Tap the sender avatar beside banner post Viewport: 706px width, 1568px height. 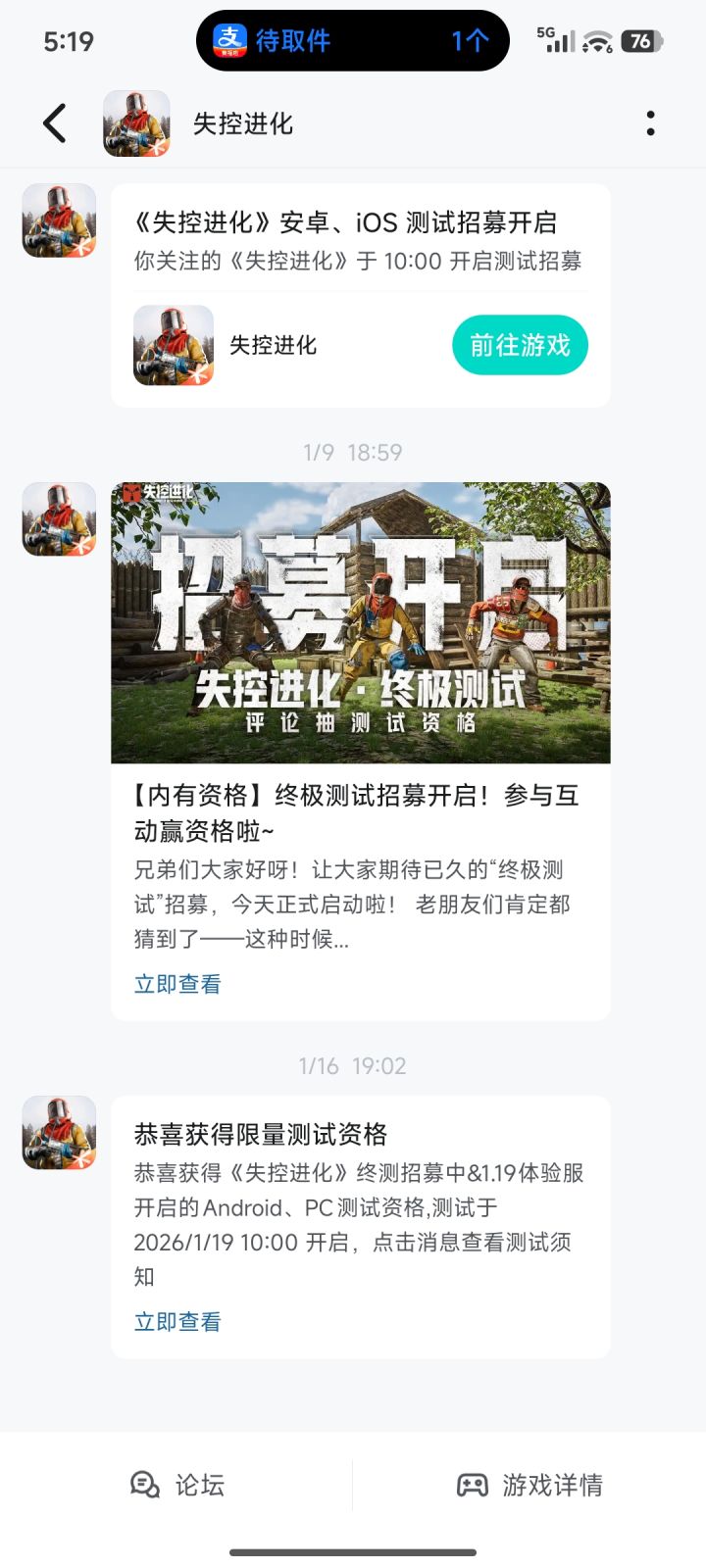(59, 519)
